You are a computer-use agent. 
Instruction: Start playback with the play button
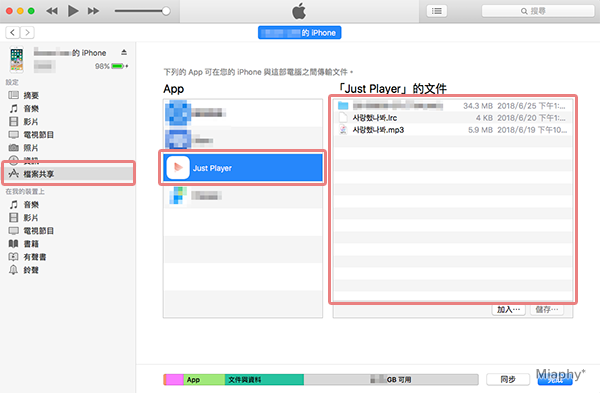tap(73, 11)
